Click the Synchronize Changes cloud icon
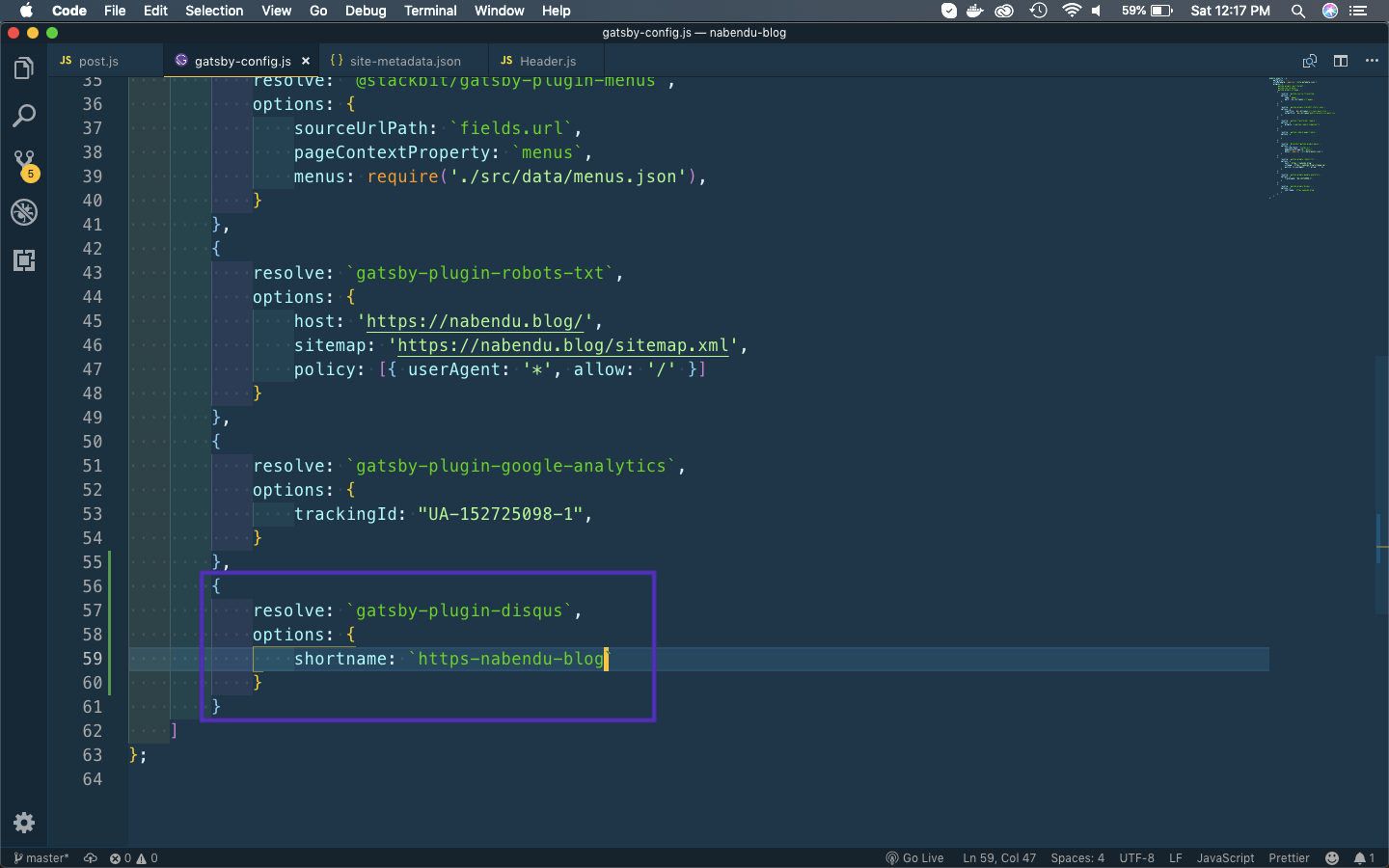 point(91,858)
